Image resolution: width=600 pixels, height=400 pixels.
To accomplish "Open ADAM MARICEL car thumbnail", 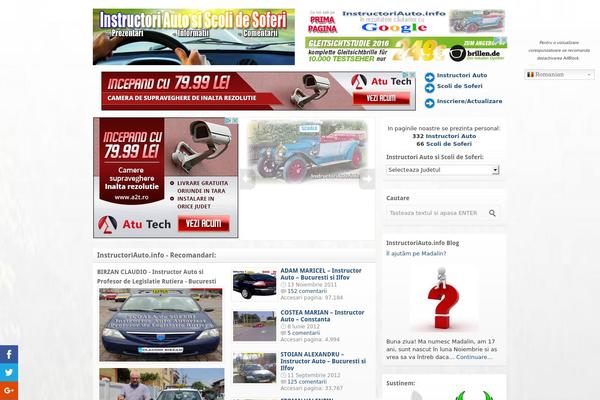I will tap(254, 284).
